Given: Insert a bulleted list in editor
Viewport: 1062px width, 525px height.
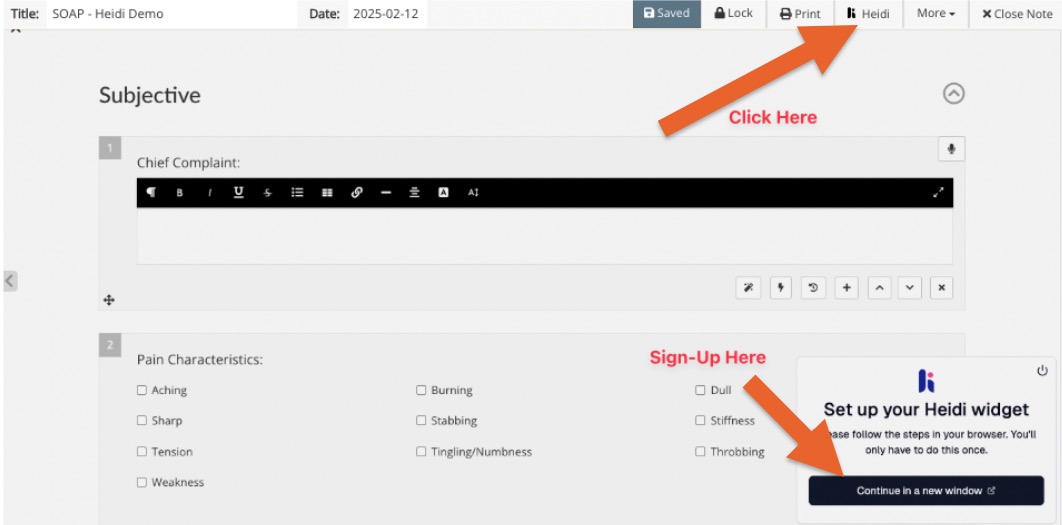Looking at the screenshot, I should tap(297, 192).
